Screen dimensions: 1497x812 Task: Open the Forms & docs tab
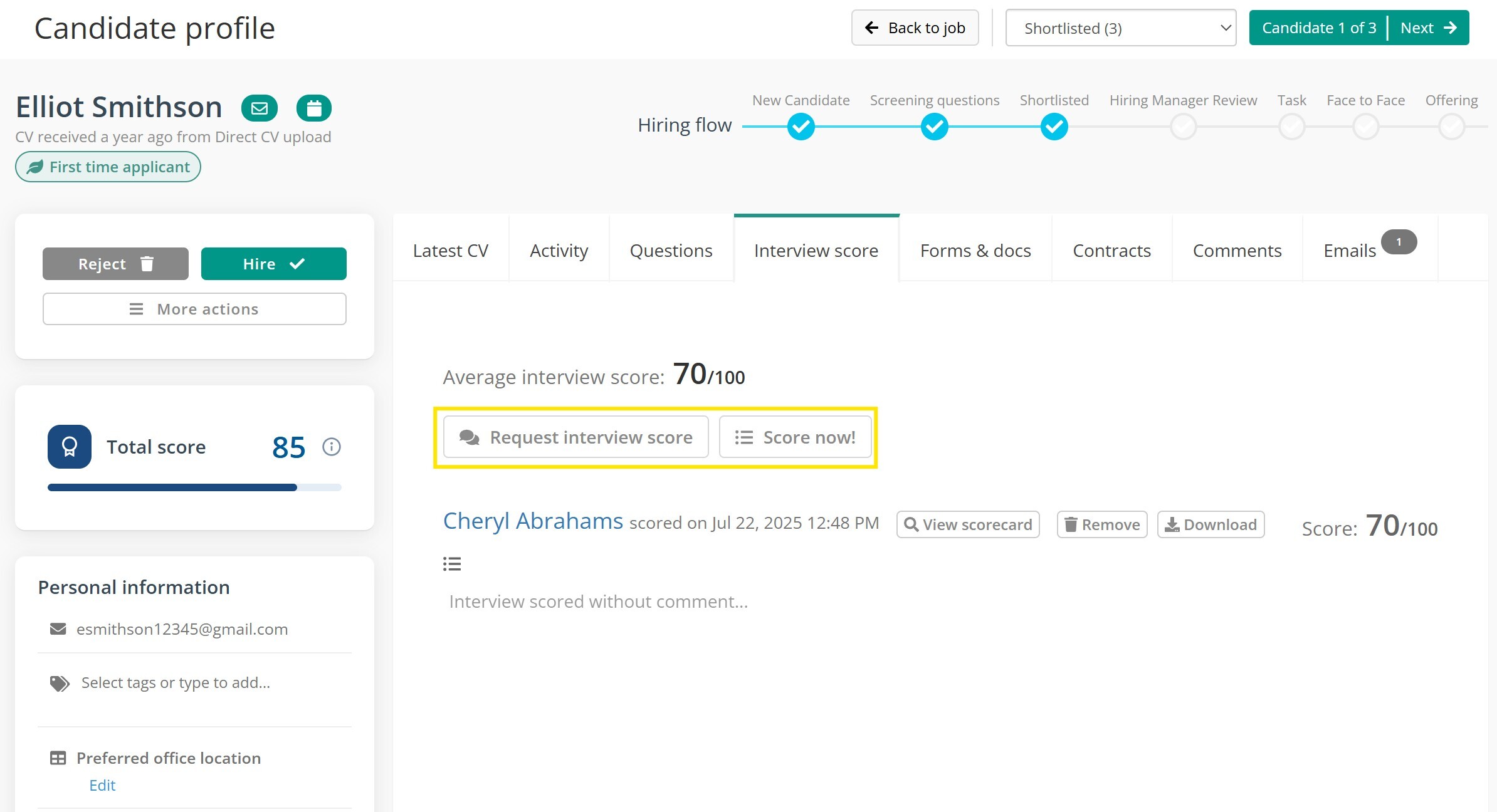pyautogui.click(x=975, y=250)
